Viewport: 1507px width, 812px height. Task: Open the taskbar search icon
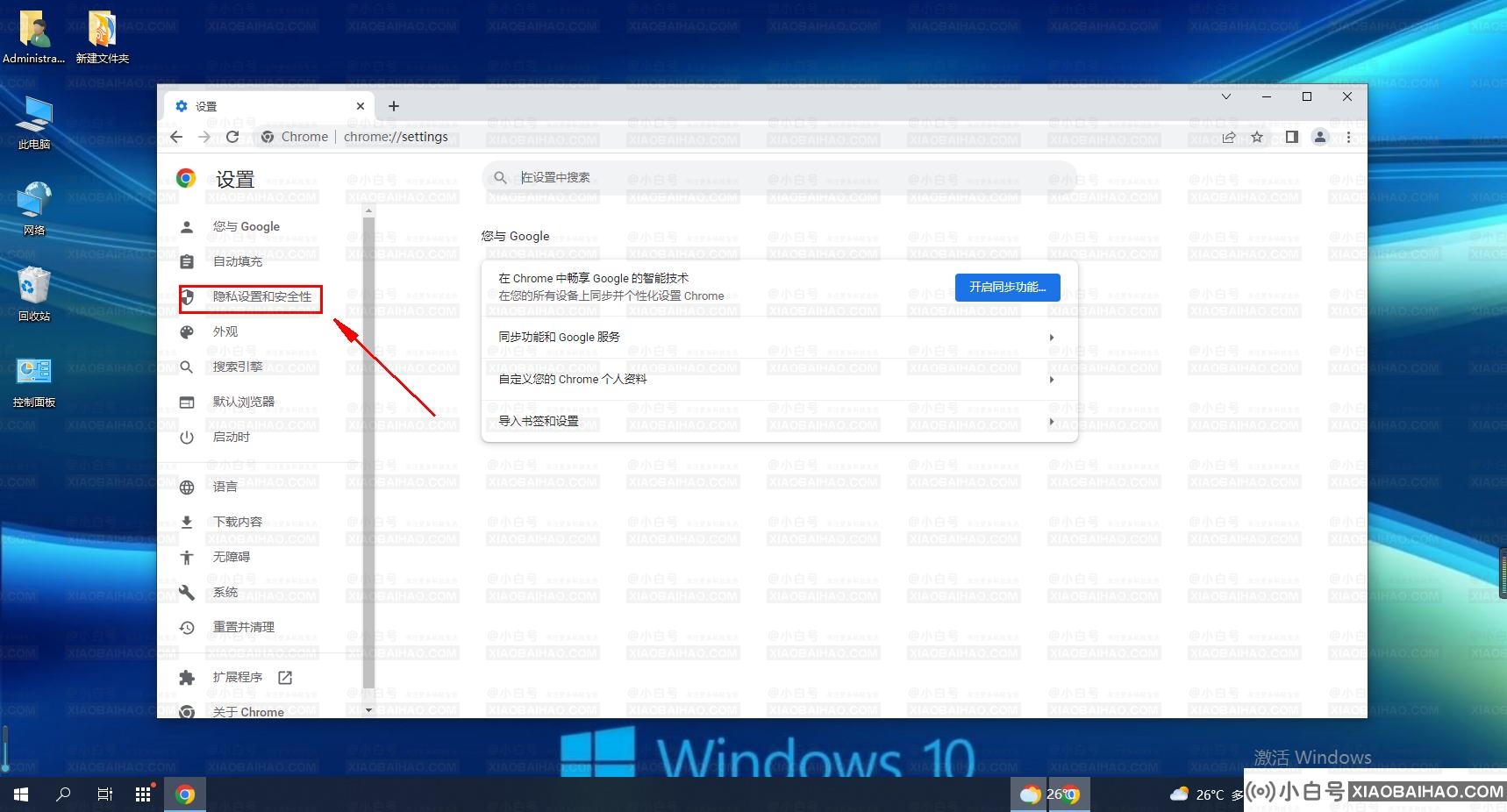click(x=63, y=794)
